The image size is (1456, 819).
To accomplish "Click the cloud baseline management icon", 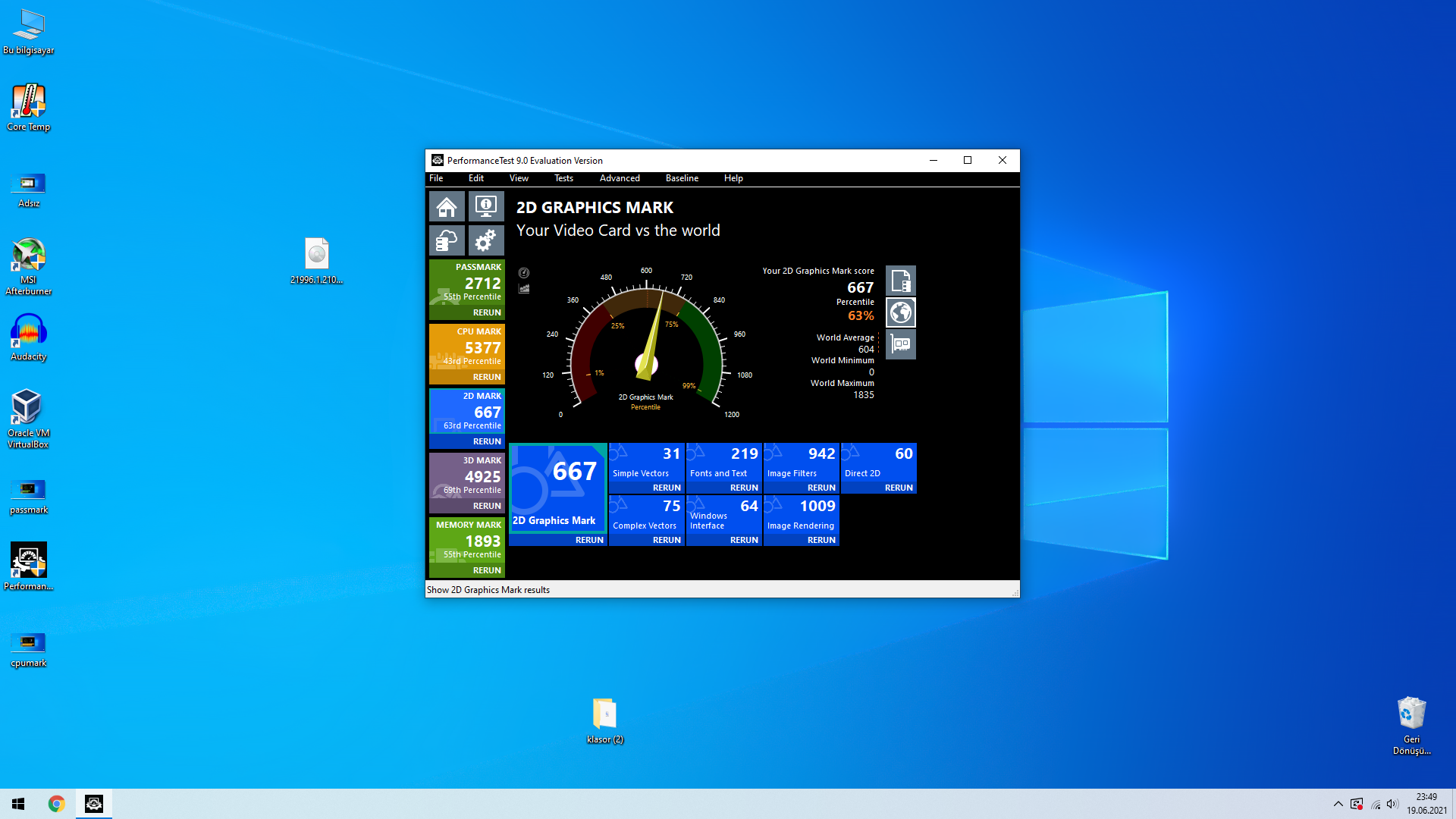I will click(x=447, y=241).
